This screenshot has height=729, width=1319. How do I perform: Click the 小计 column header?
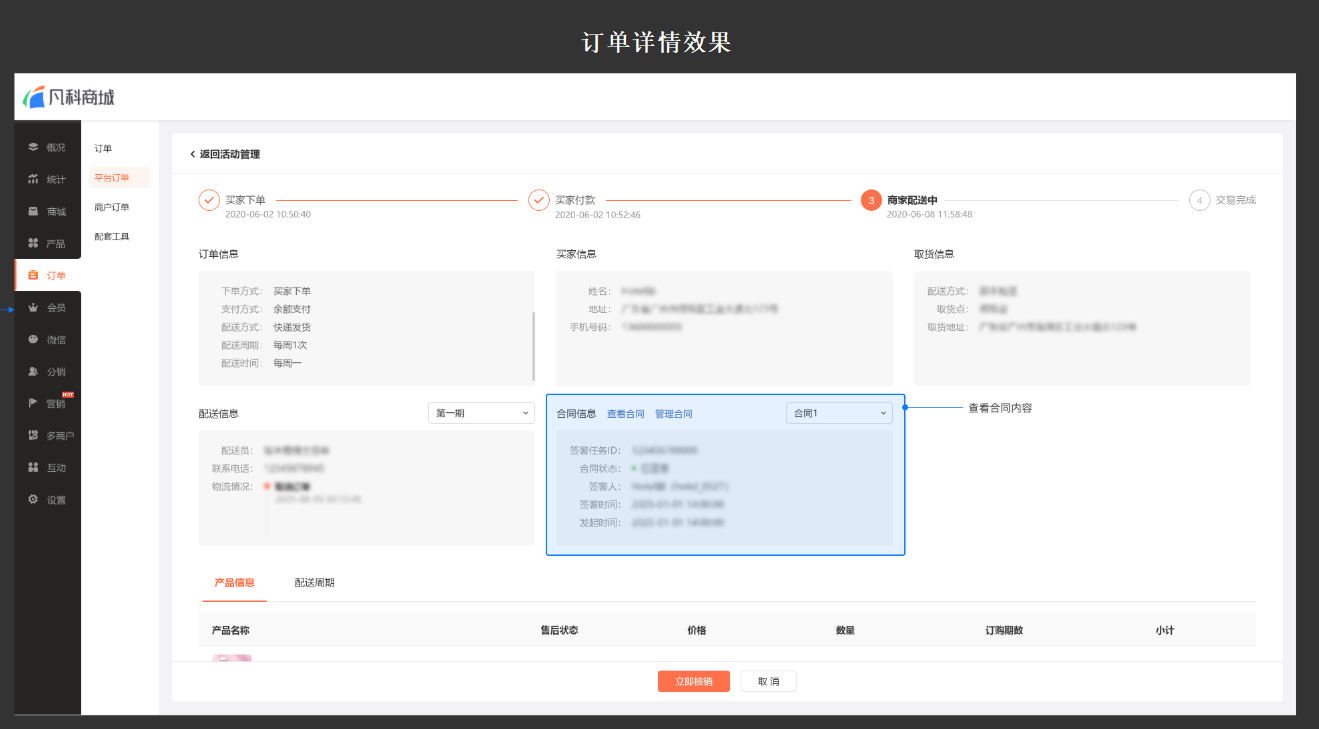(x=1164, y=630)
